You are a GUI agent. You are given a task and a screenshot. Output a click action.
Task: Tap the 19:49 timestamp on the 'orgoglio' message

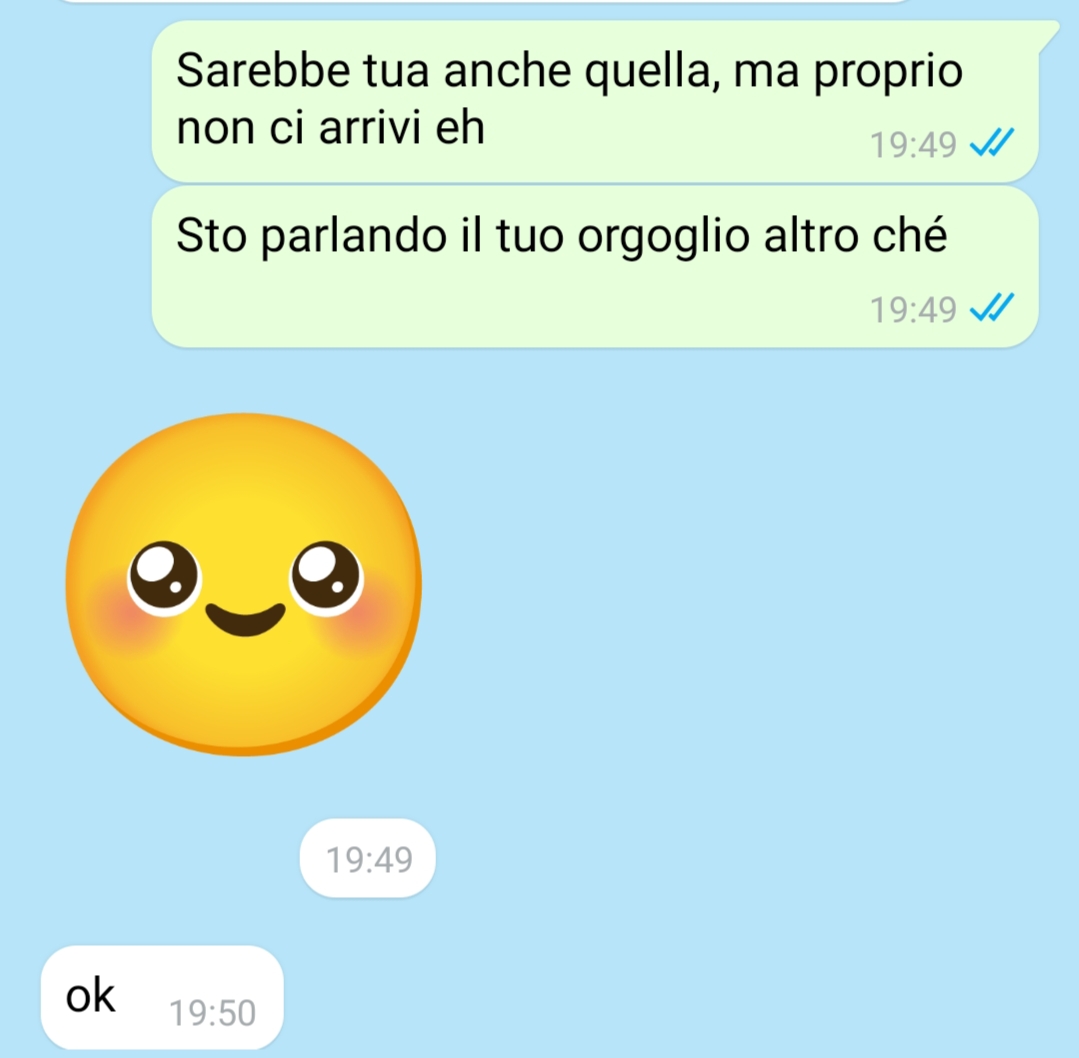[913, 309]
